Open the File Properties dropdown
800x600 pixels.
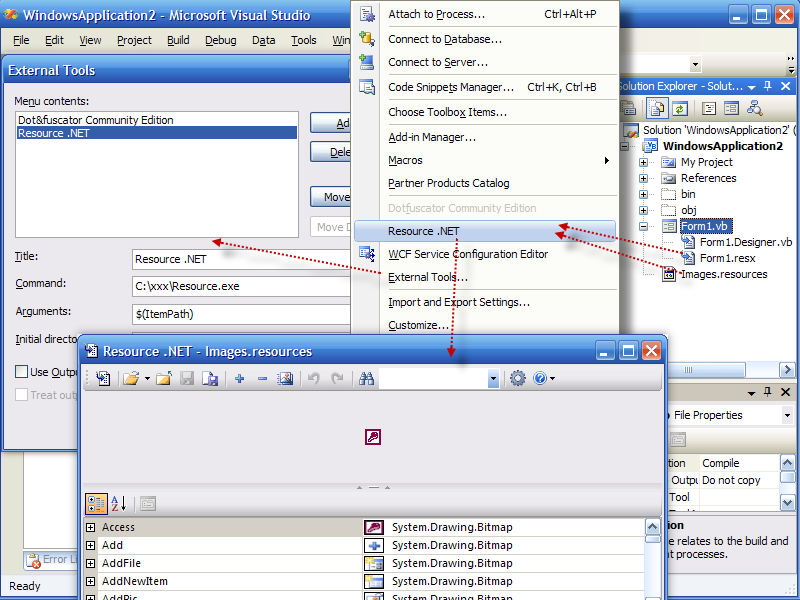click(787, 415)
